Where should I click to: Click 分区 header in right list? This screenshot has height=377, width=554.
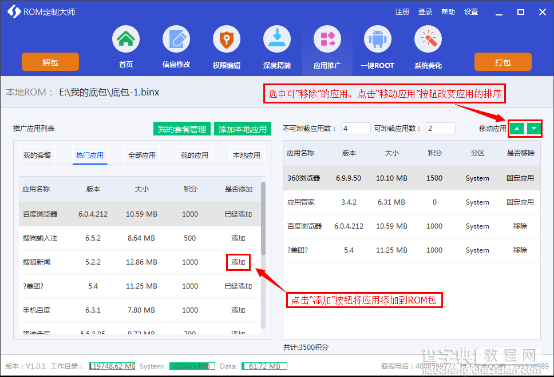point(477,153)
